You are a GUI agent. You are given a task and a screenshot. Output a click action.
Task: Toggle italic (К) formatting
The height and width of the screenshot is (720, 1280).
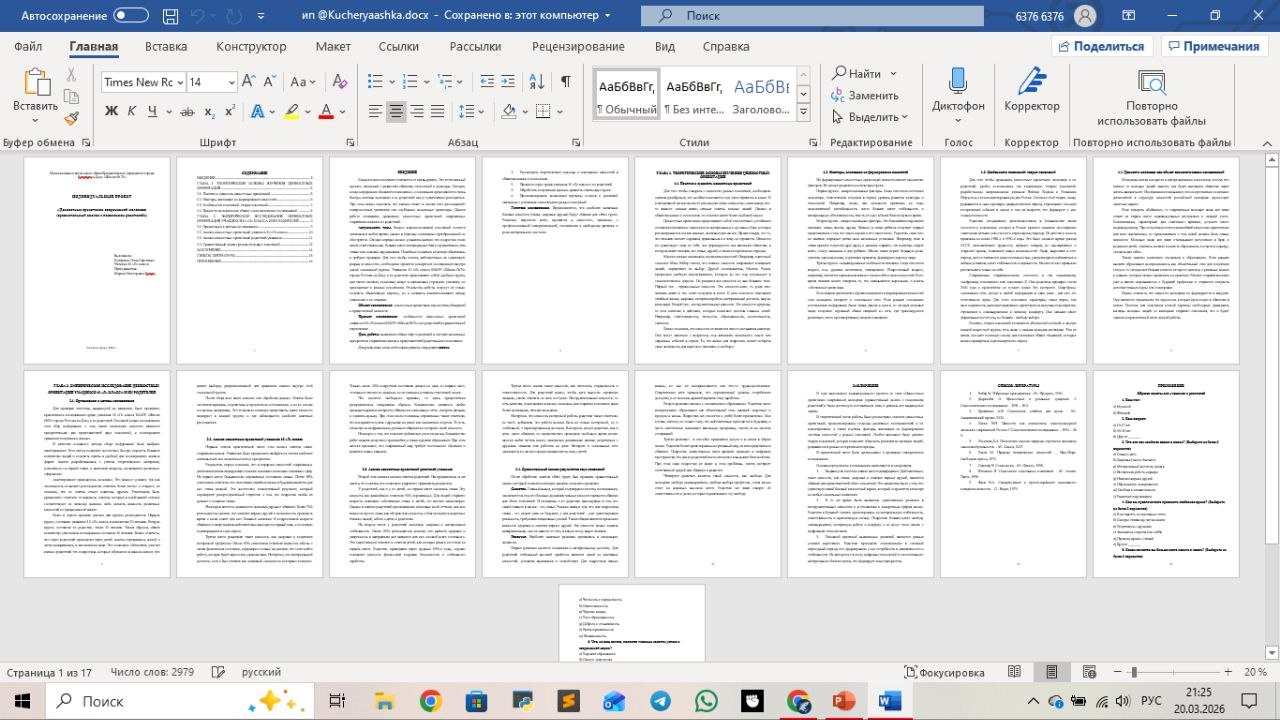tap(132, 111)
